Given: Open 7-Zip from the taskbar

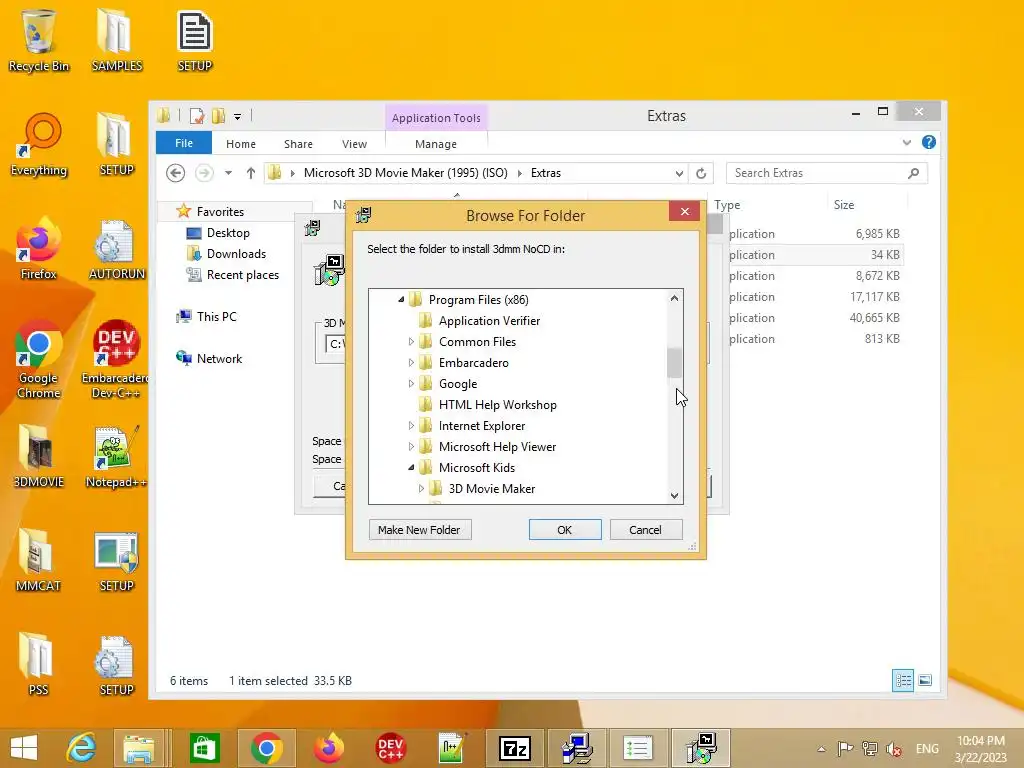Looking at the screenshot, I should click(515, 748).
